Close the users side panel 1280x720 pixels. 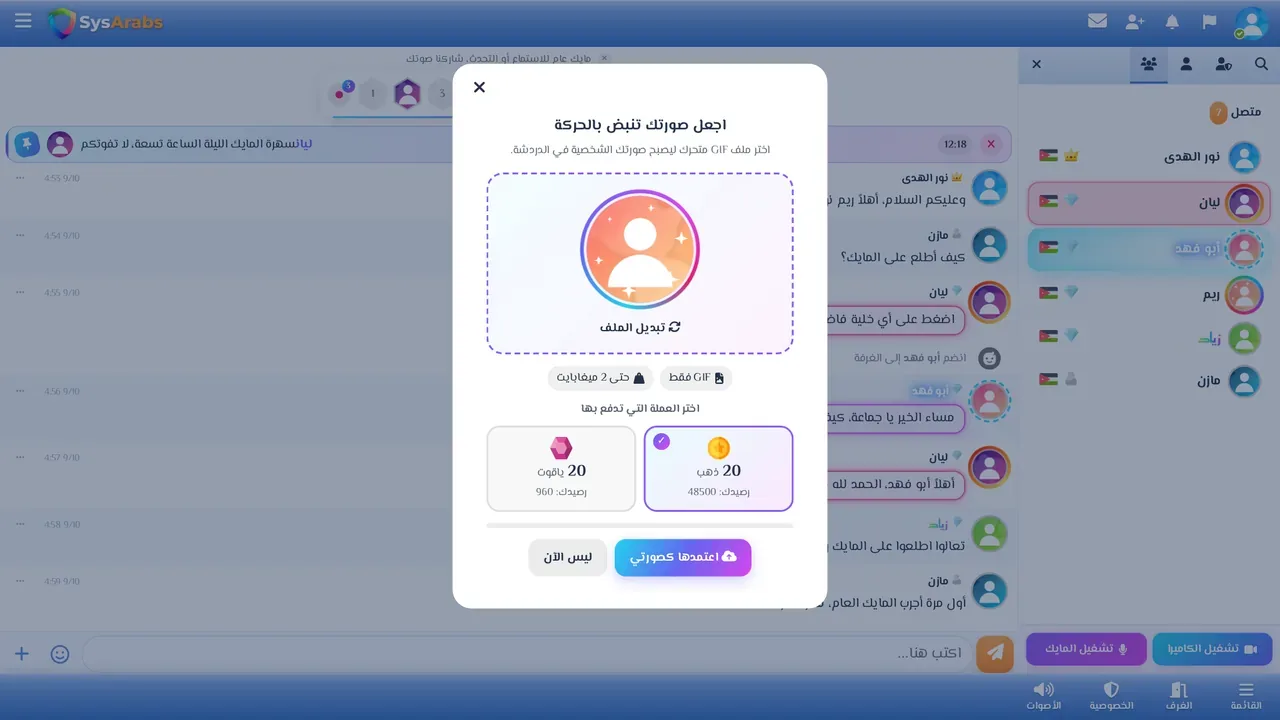[x=1036, y=64]
